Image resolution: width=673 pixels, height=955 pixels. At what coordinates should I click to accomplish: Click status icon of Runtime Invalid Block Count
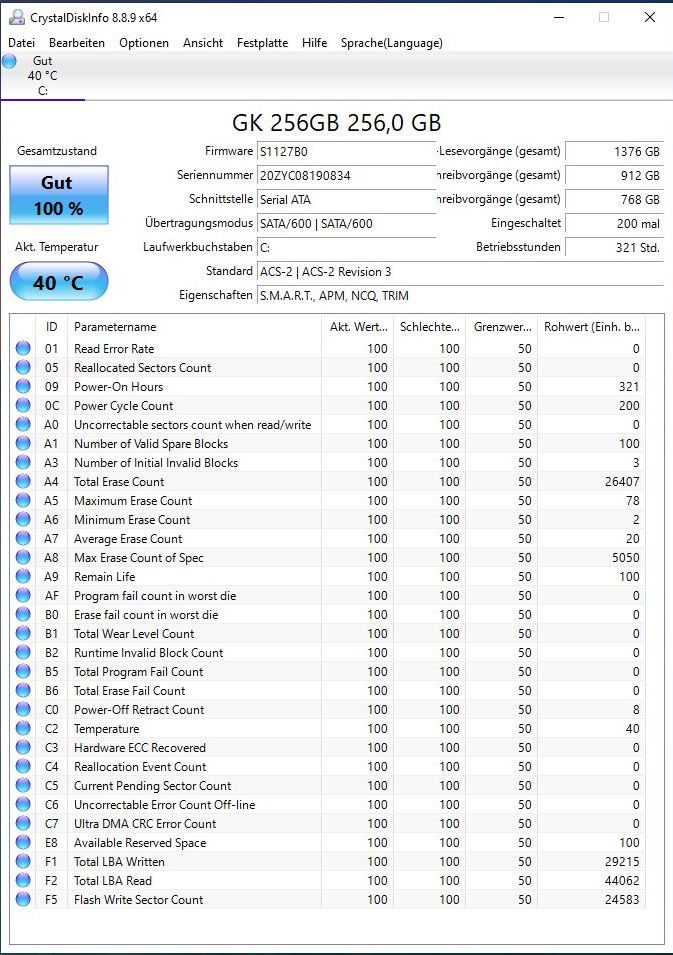23,652
